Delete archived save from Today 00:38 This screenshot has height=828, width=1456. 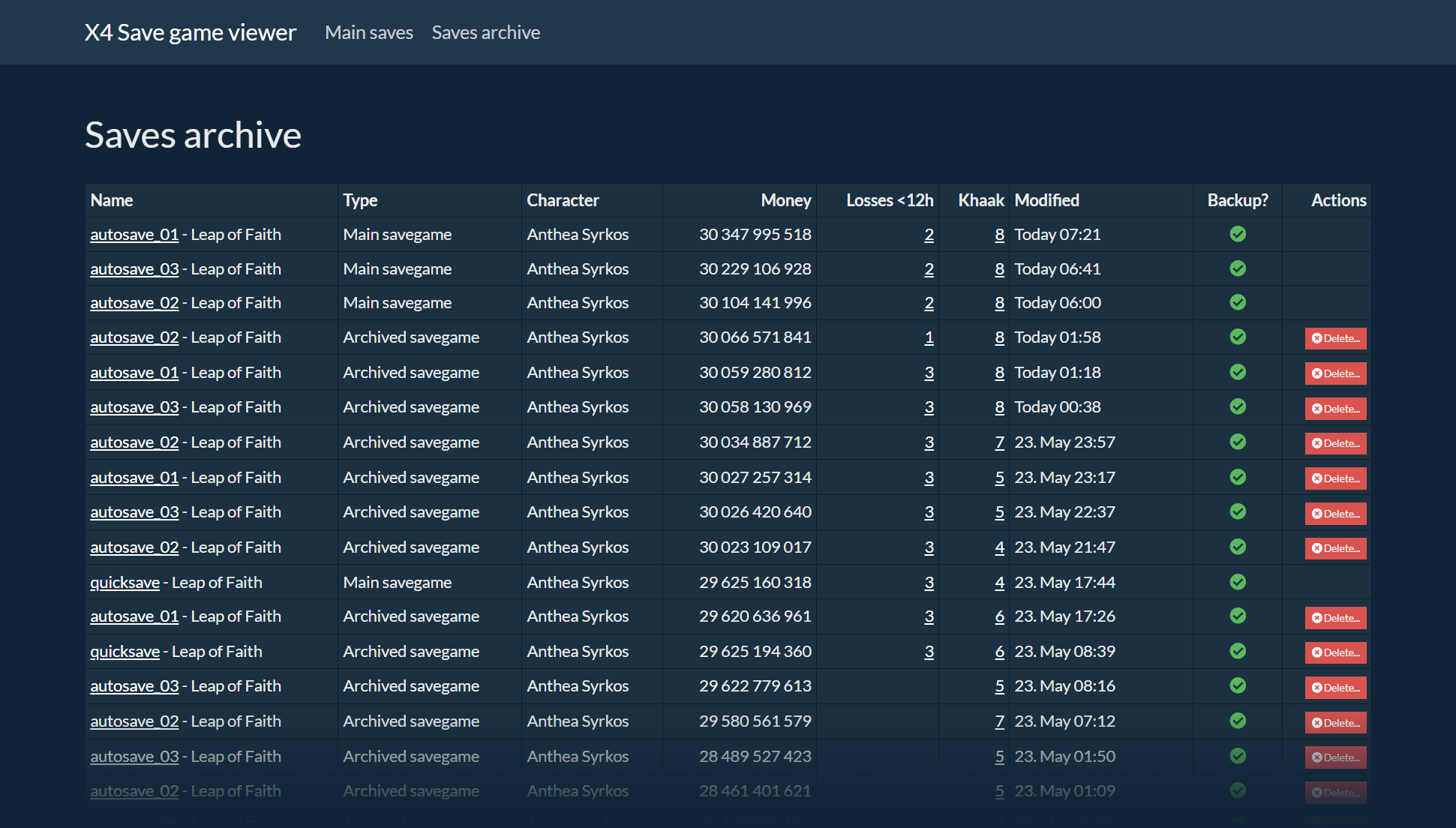tap(1335, 409)
